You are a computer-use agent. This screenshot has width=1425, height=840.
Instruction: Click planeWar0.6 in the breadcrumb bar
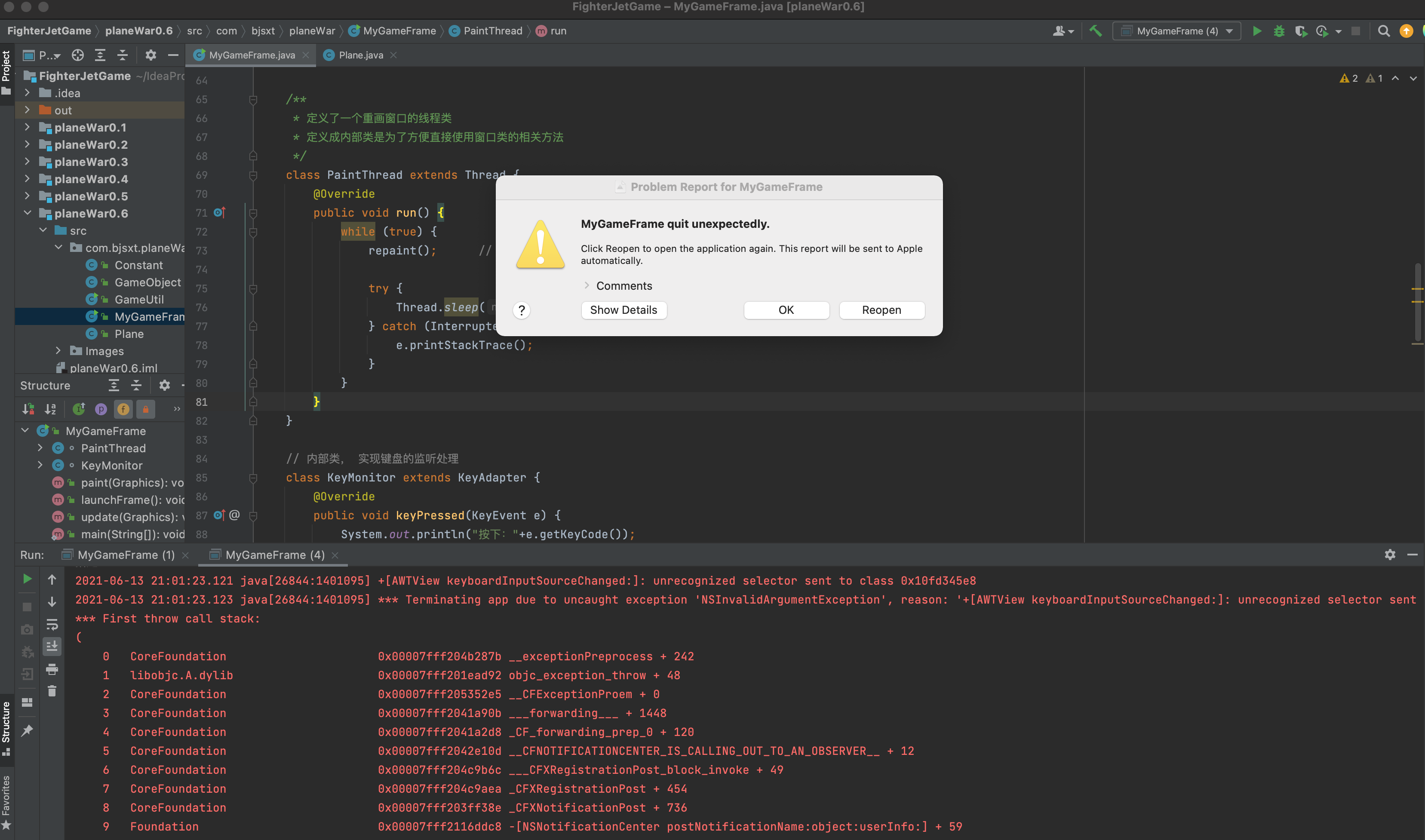(139, 31)
